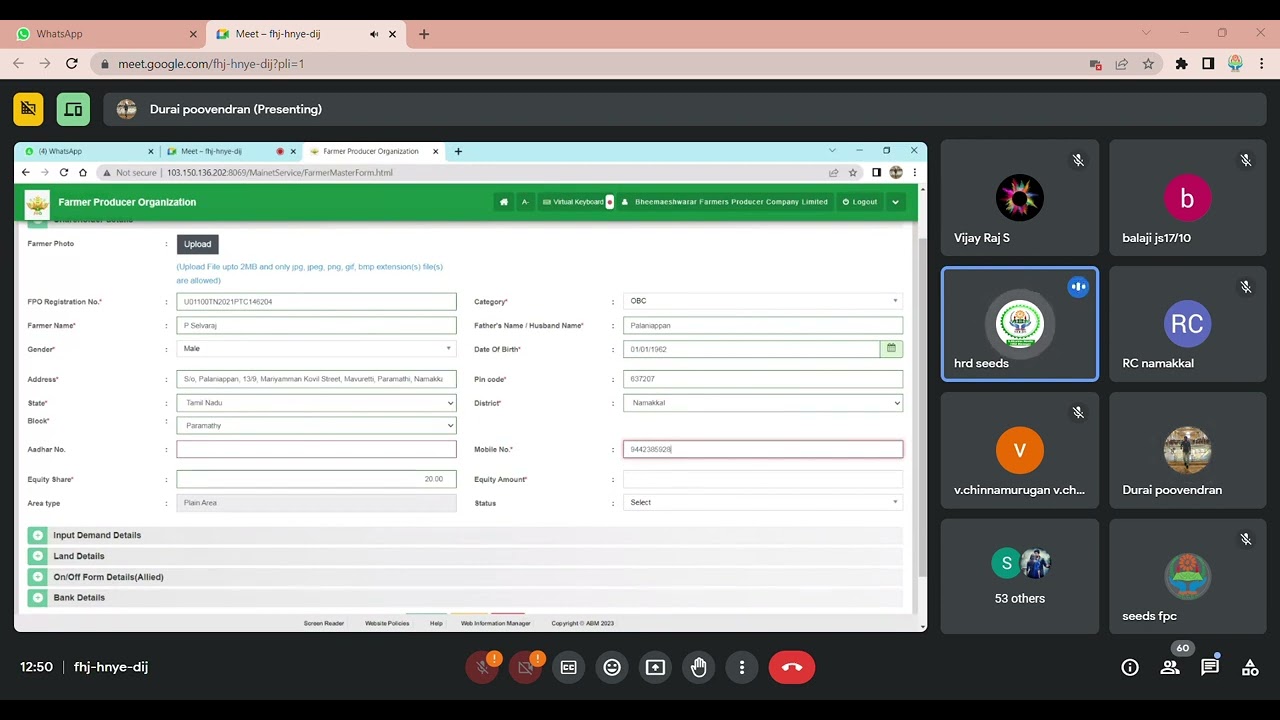Toggle Chrome side panel icon

(1208, 63)
